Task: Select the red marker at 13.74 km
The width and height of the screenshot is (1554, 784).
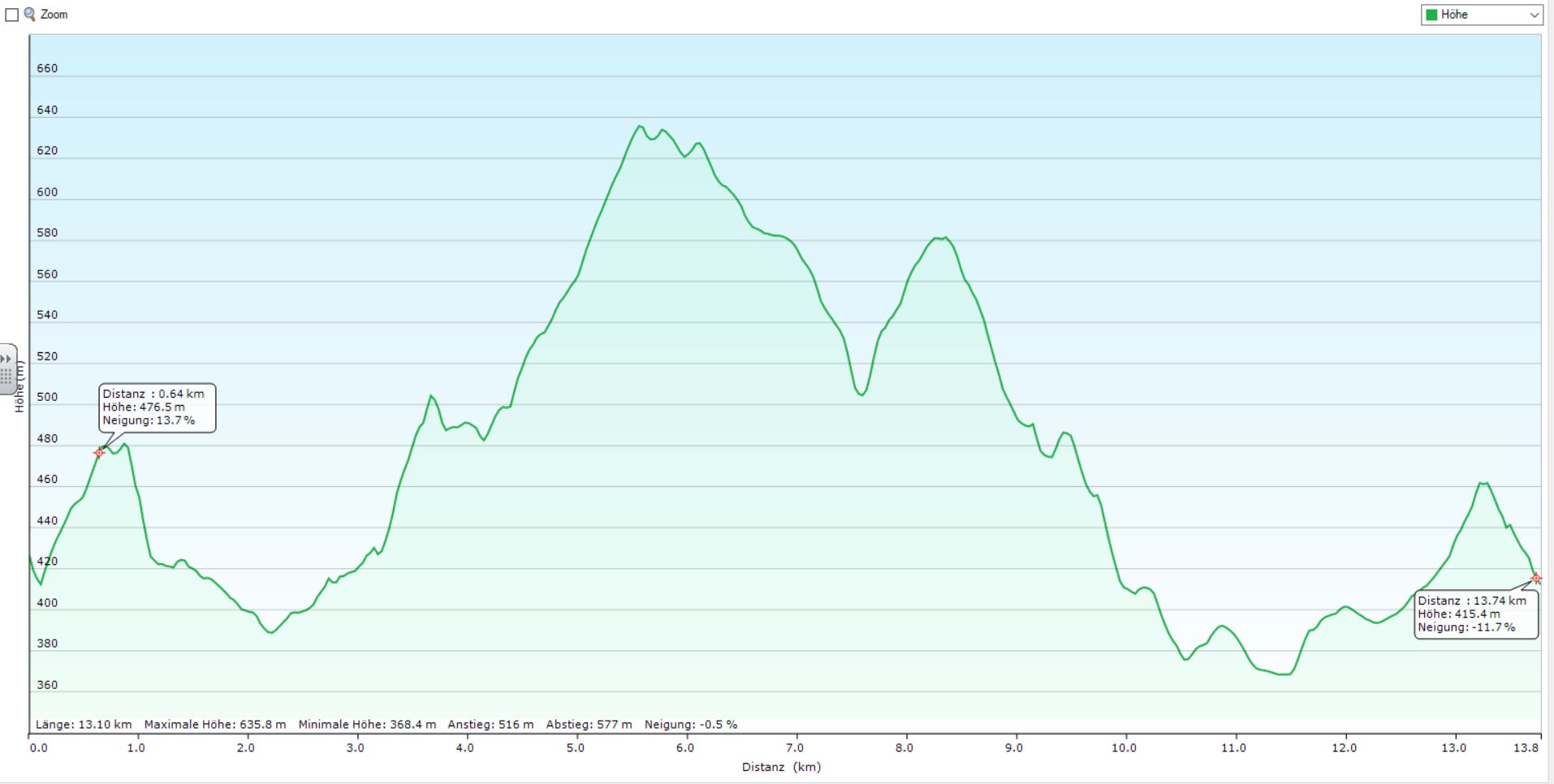Action: click(x=1535, y=579)
